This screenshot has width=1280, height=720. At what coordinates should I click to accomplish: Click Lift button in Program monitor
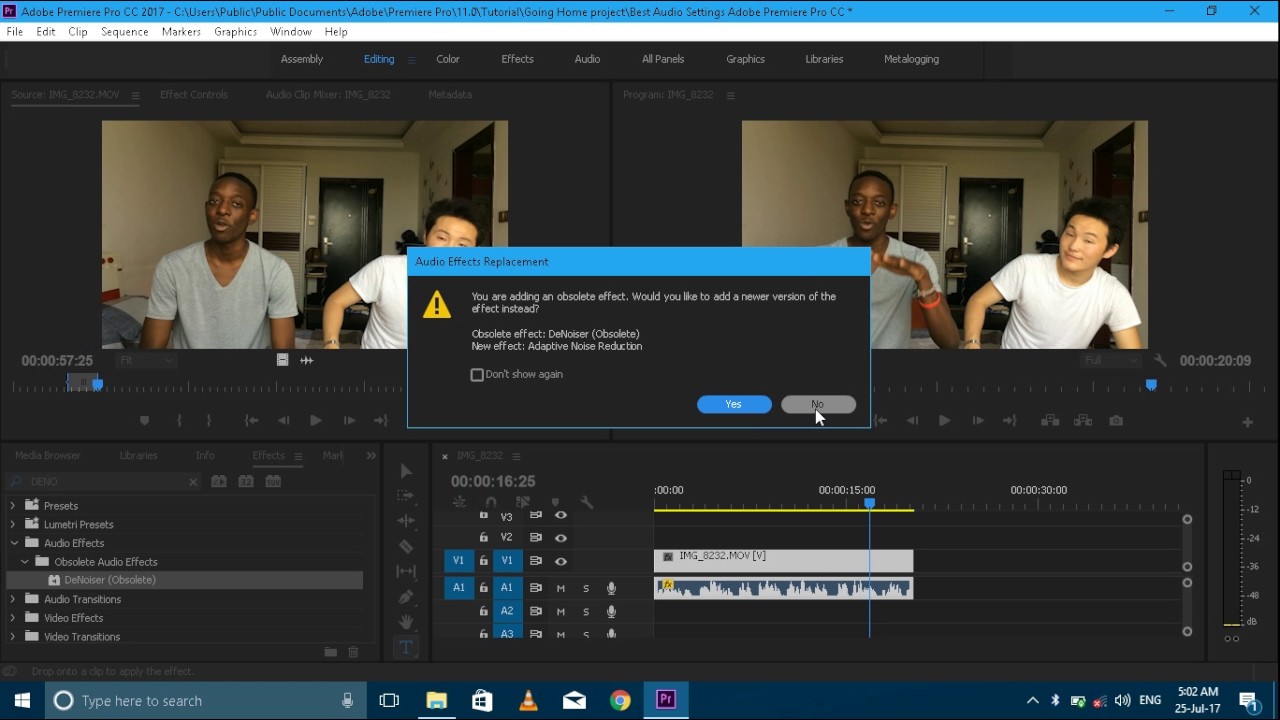pos(1050,421)
